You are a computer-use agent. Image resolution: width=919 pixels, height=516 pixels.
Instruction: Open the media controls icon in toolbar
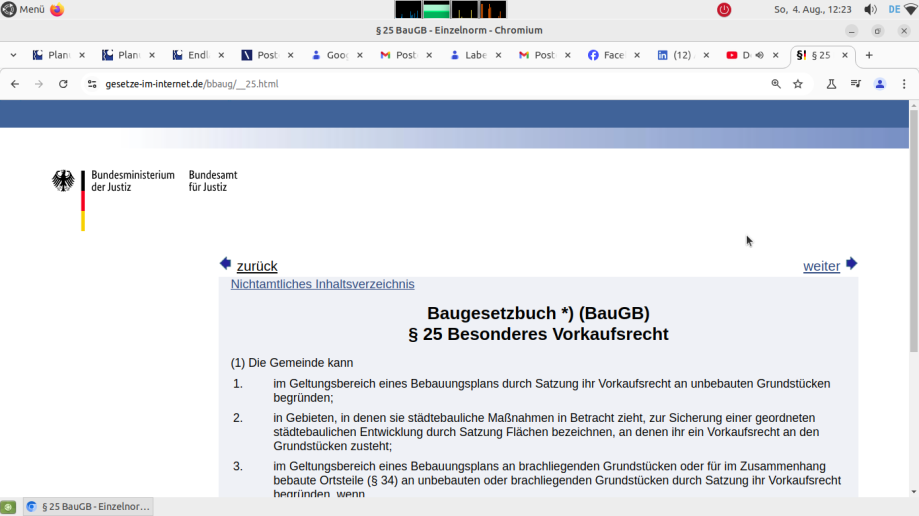coord(856,84)
